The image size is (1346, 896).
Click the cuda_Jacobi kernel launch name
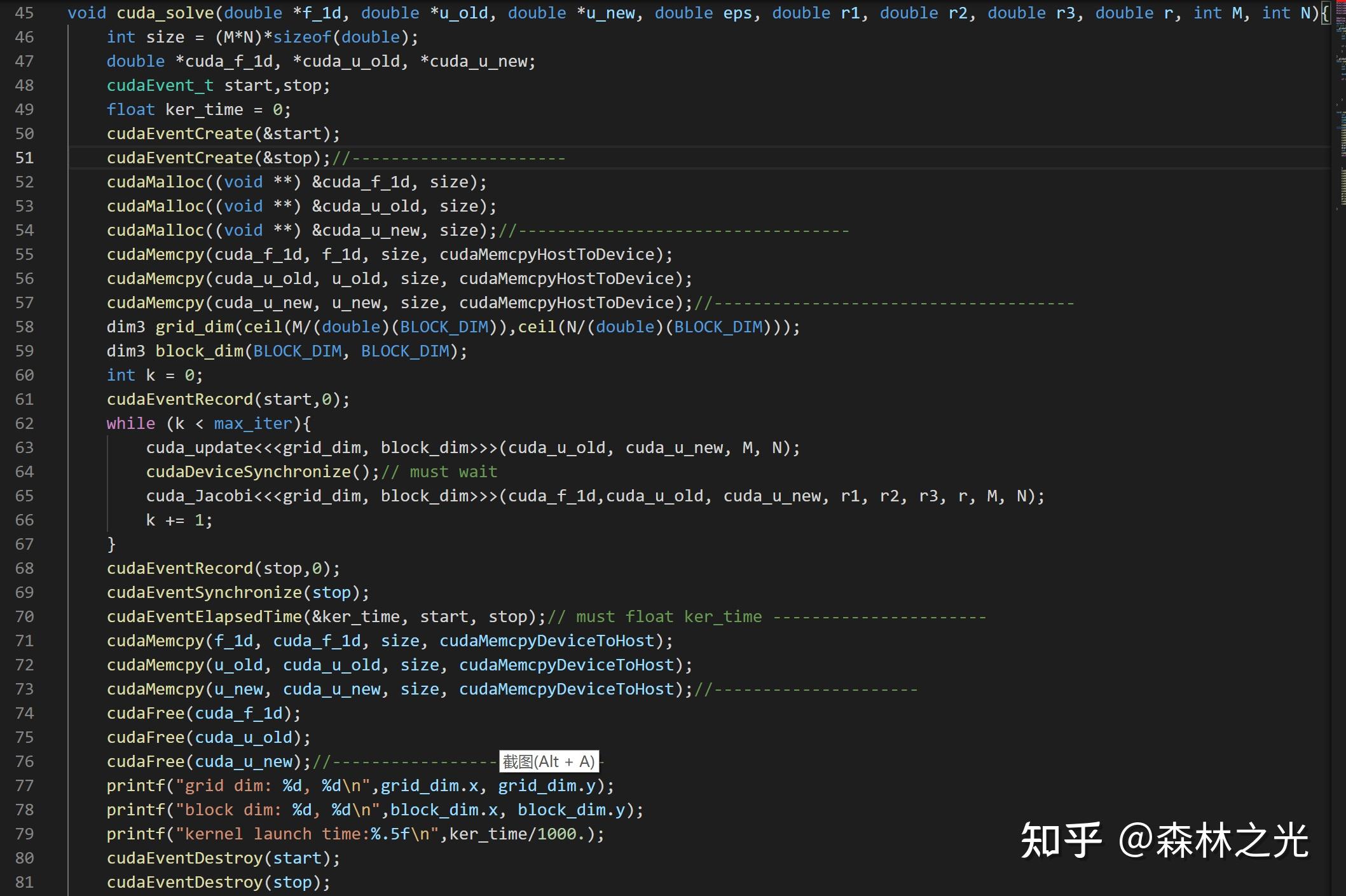(199, 496)
